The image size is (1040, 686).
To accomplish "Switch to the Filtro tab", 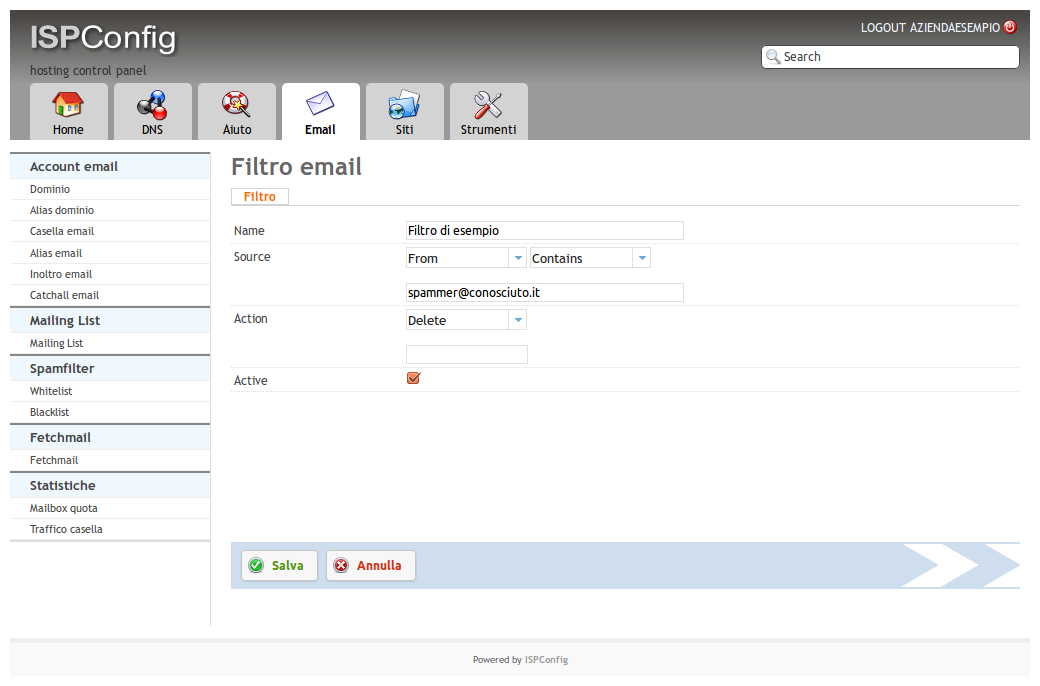I will coord(259,196).
